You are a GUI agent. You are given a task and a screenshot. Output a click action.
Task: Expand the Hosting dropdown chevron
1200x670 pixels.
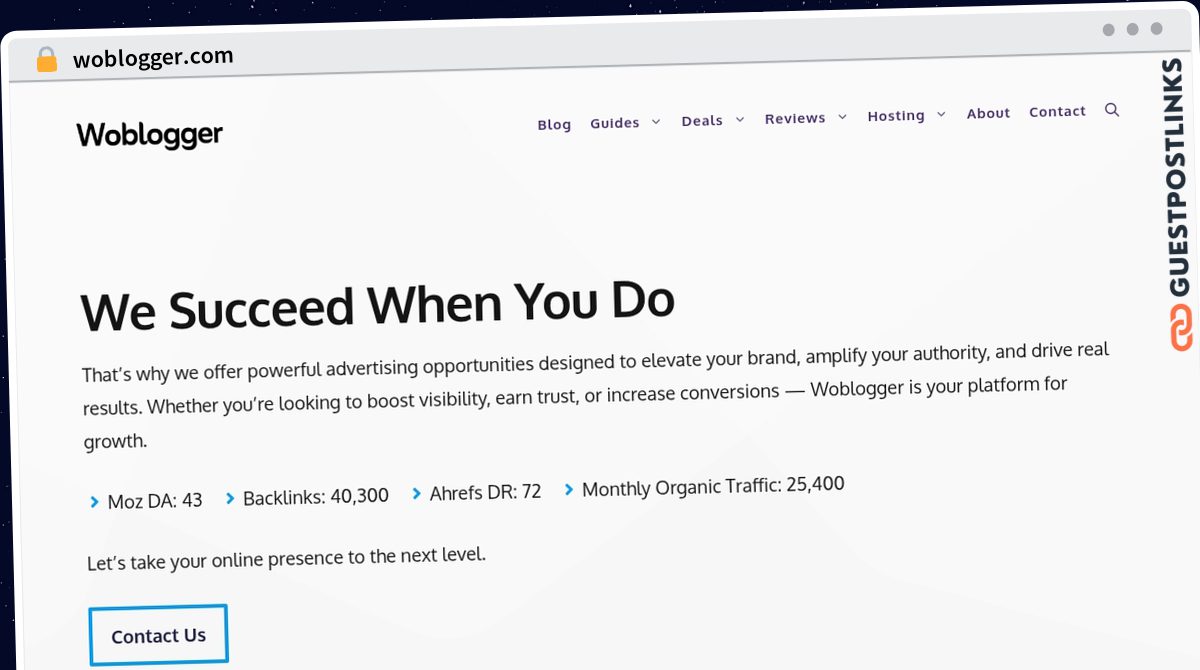pyautogui.click(x=941, y=115)
